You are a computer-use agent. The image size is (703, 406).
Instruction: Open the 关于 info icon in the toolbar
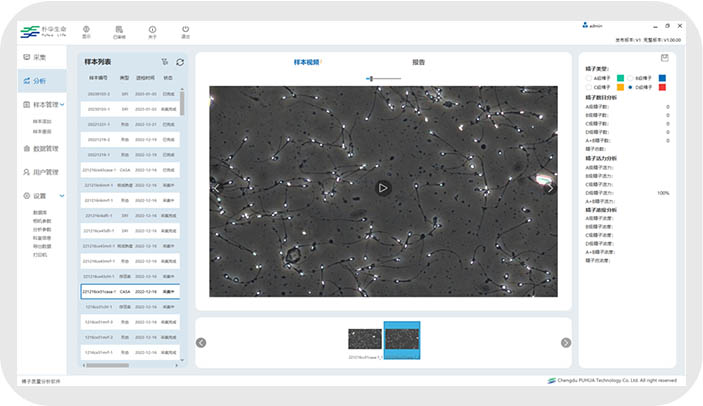[x=152, y=30]
